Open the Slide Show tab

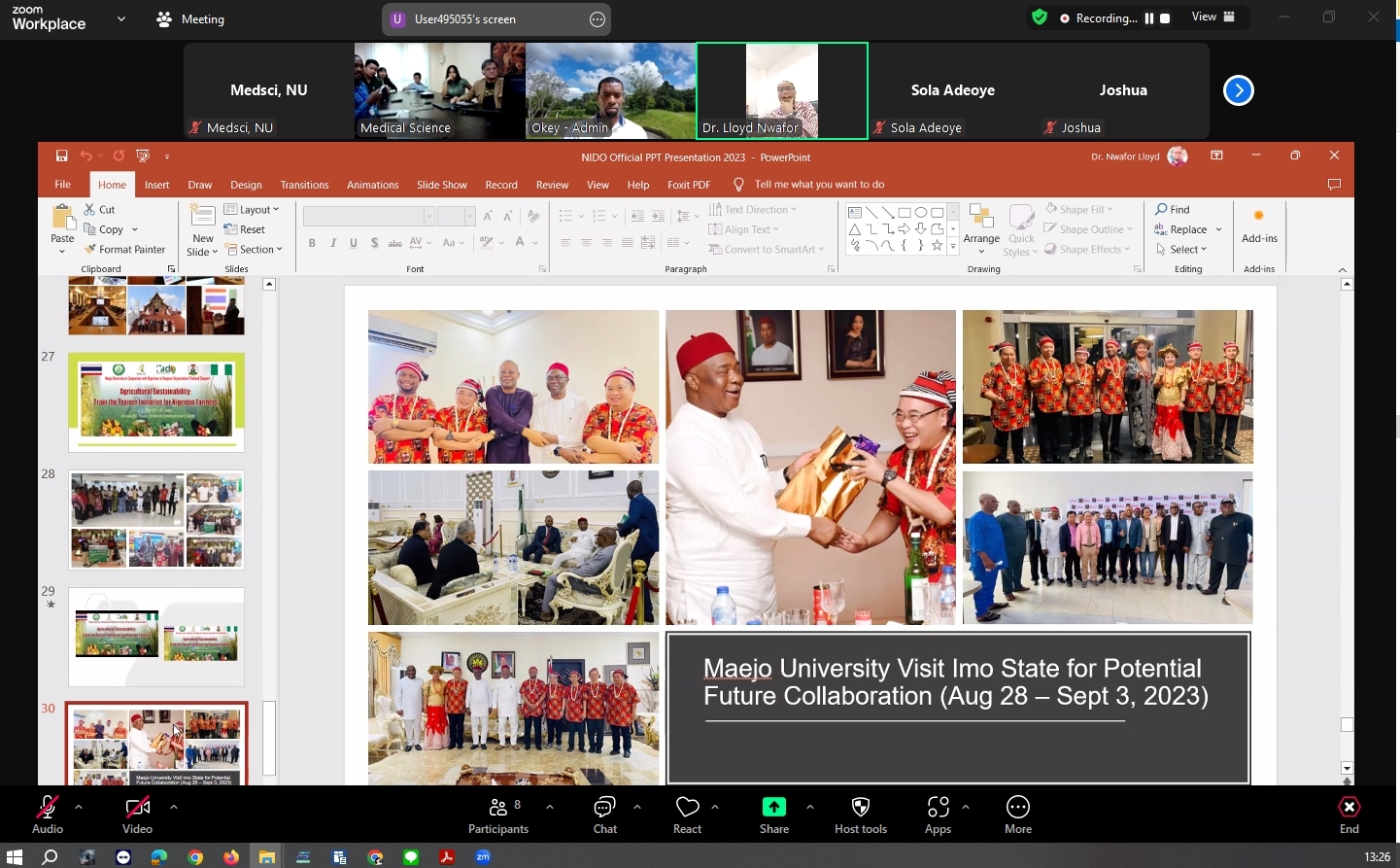coord(441,185)
